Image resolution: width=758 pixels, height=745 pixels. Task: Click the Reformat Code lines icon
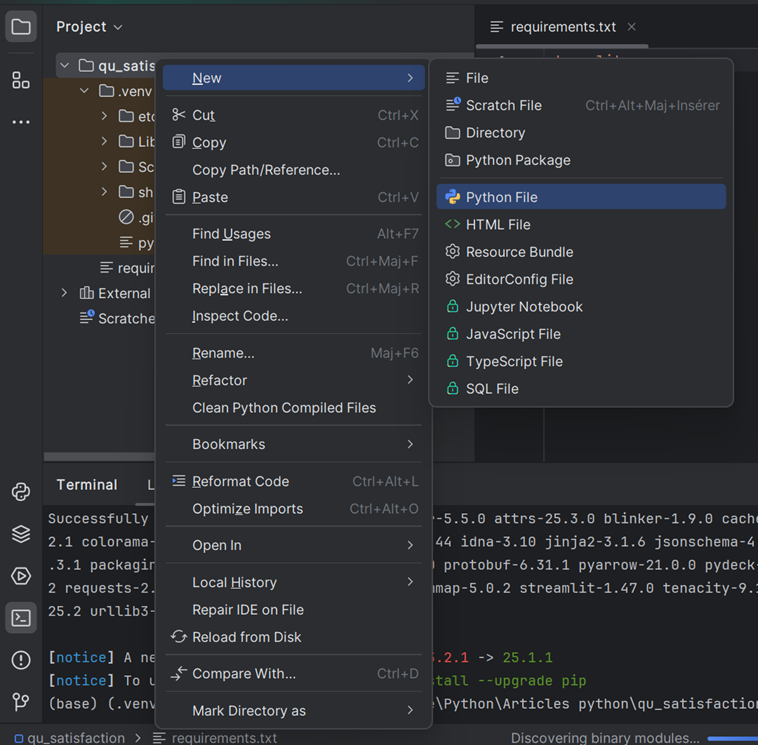click(178, 481)
